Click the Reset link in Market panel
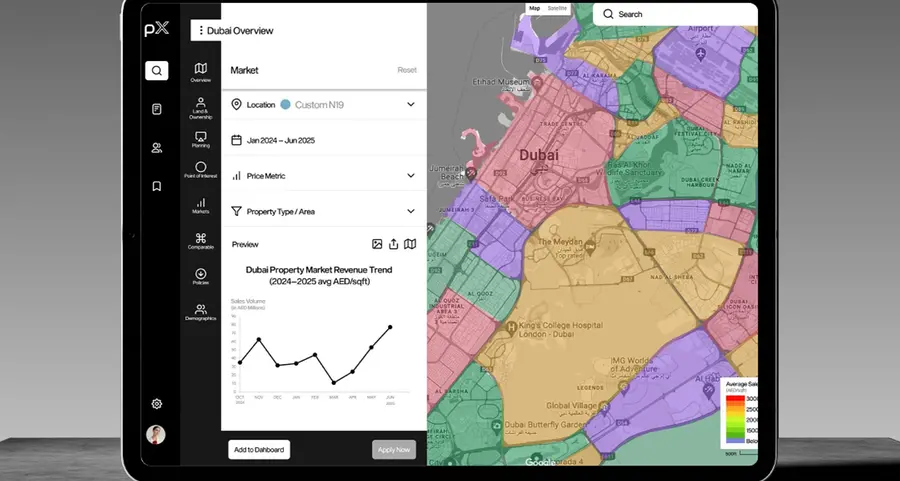Viewport: 900px width, 481px height. 407,70
